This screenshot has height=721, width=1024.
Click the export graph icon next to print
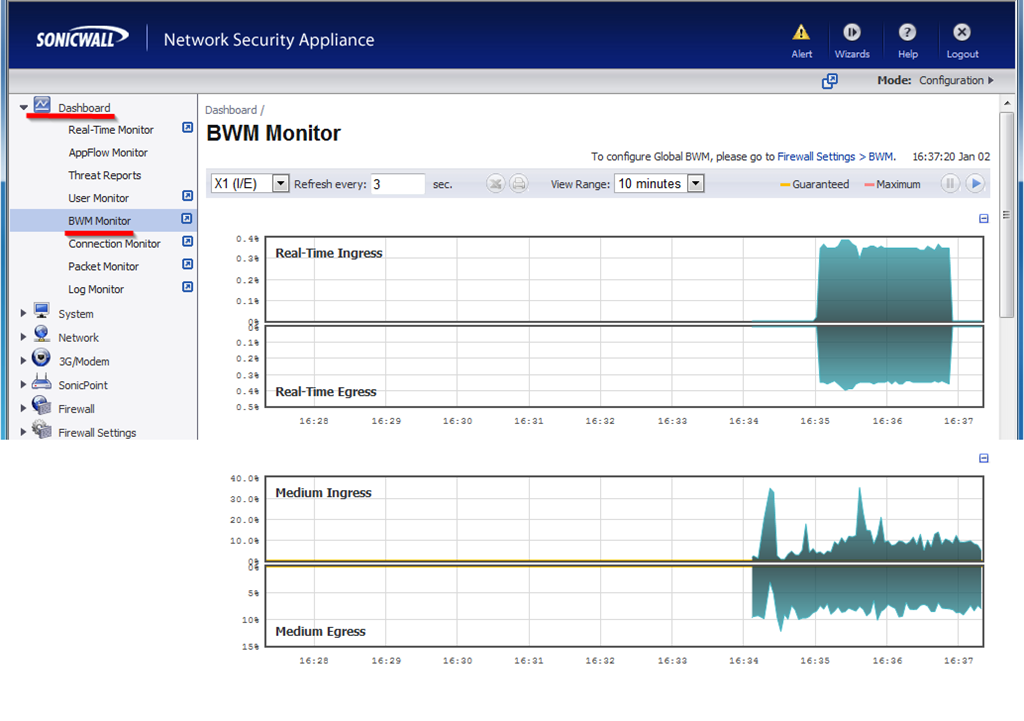pos(496,184)
